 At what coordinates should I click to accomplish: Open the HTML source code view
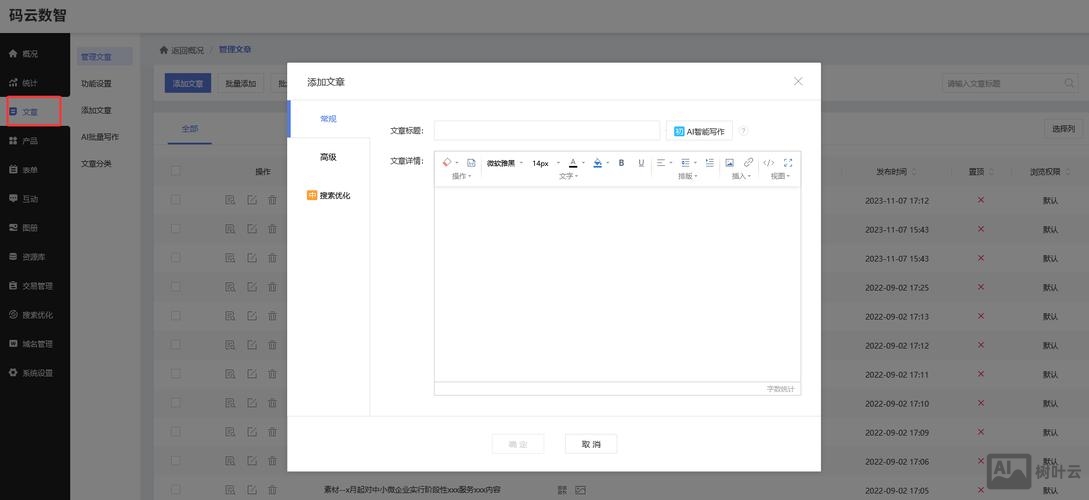pyautogui.click(x=768, y=163)
